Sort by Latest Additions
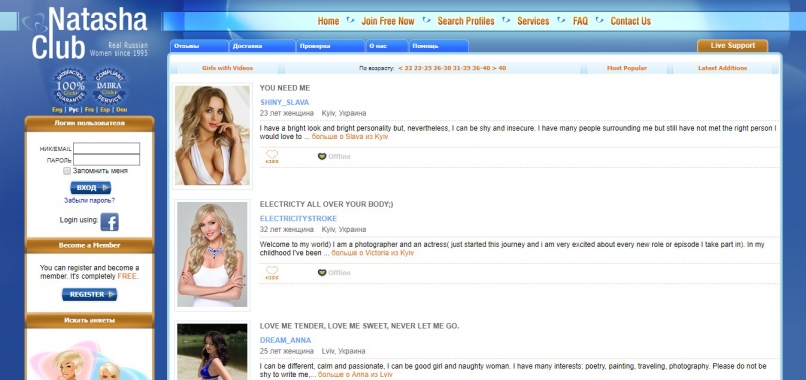Image resolution: width=806 pixels, height=380 pixels. pyautogui.click(x=722, y=68)
